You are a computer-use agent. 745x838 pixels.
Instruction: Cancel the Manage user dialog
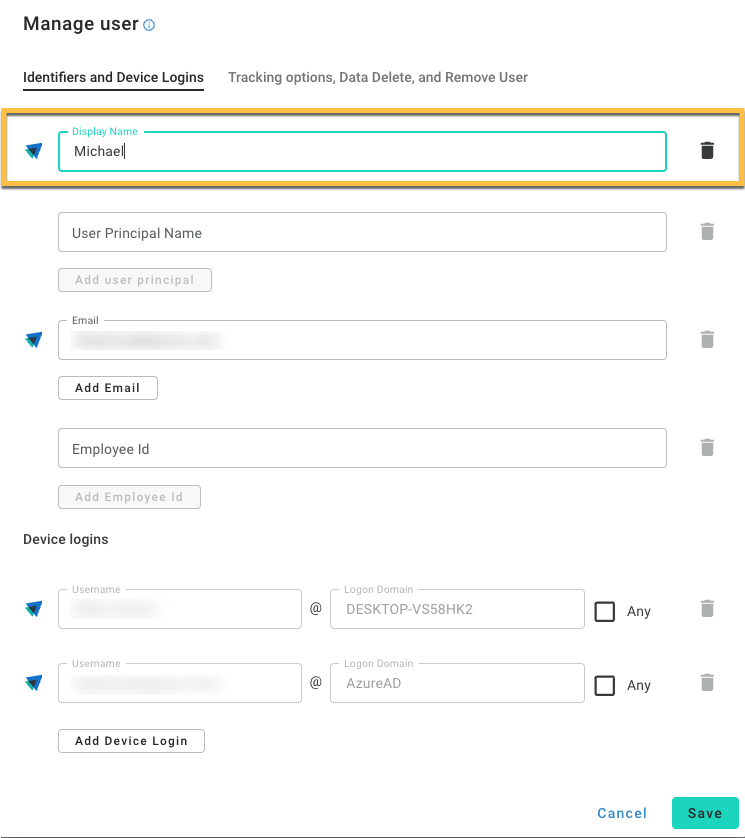point(622,813)
